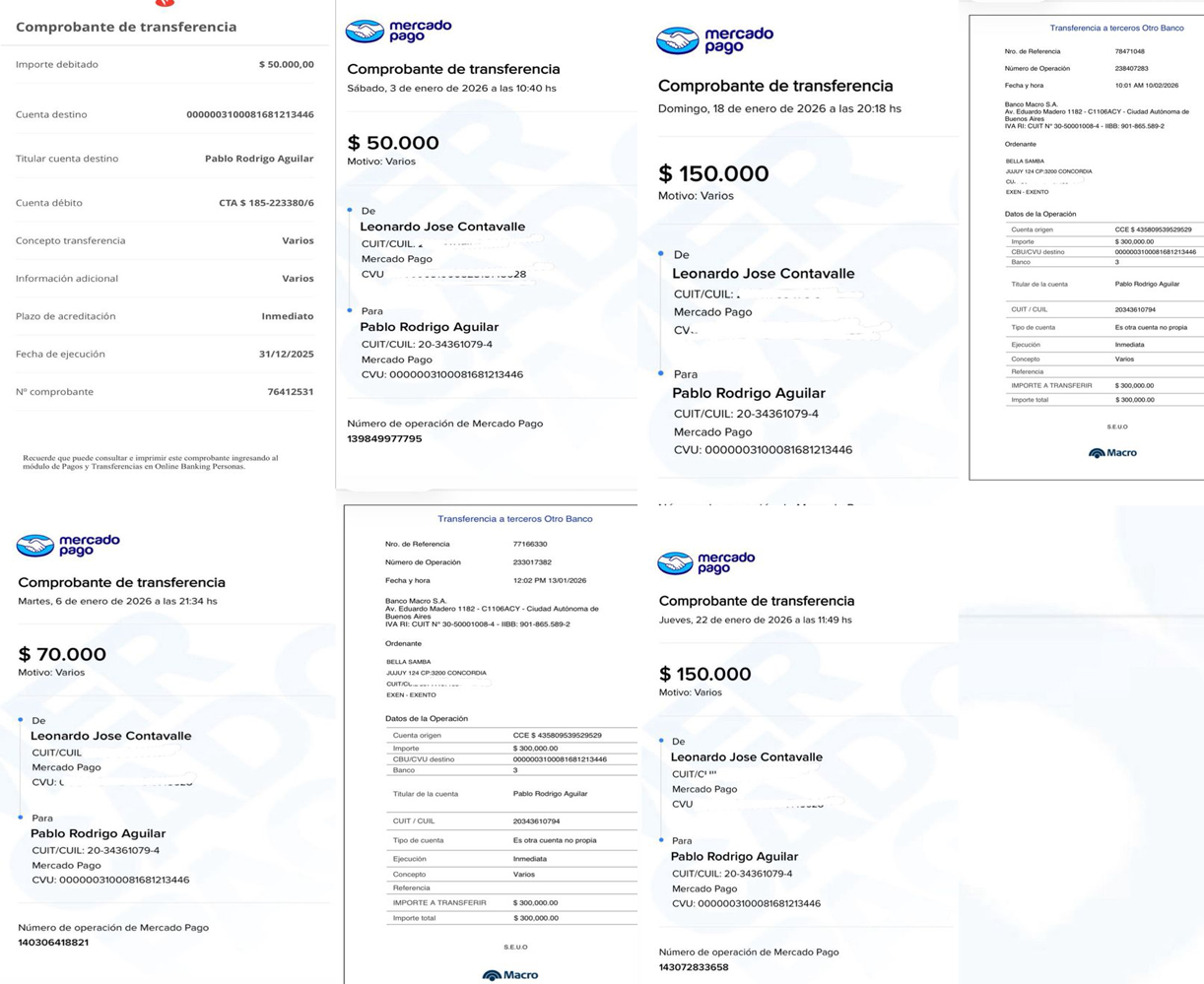Image resolution: width=1204 pixels, height=984 pixels.
Task: Click the blue "Para" bullet on the 18 de enero receipt
Action: pos(660,373)
